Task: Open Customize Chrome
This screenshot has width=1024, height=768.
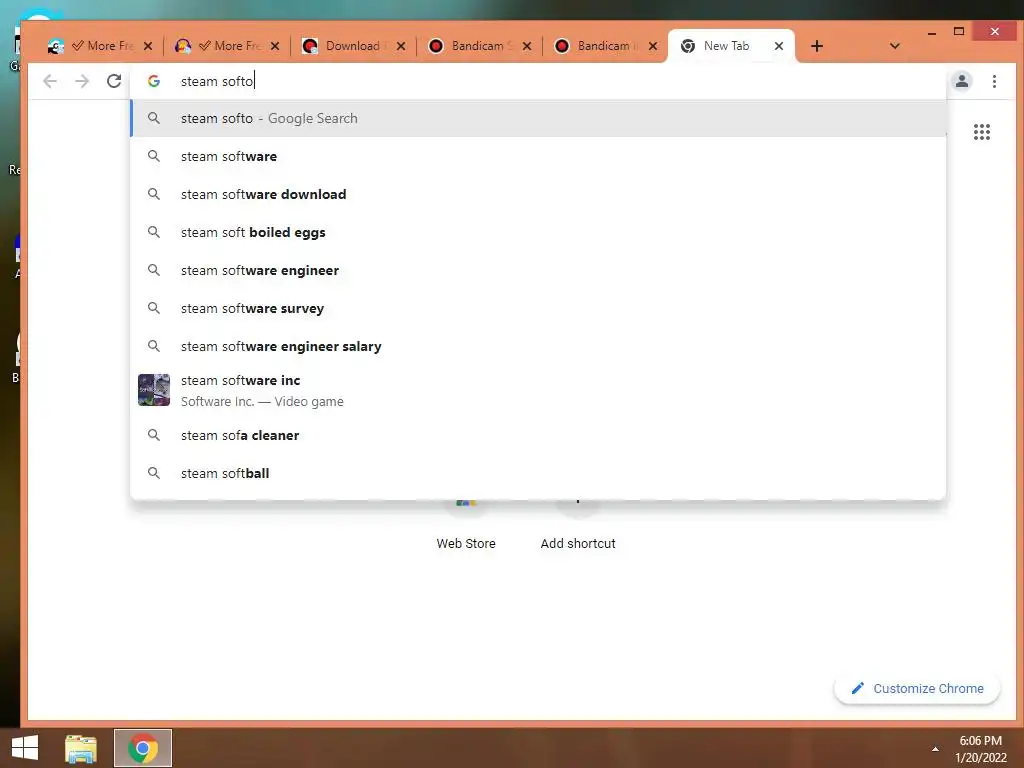Action: [x=917, y=688]
